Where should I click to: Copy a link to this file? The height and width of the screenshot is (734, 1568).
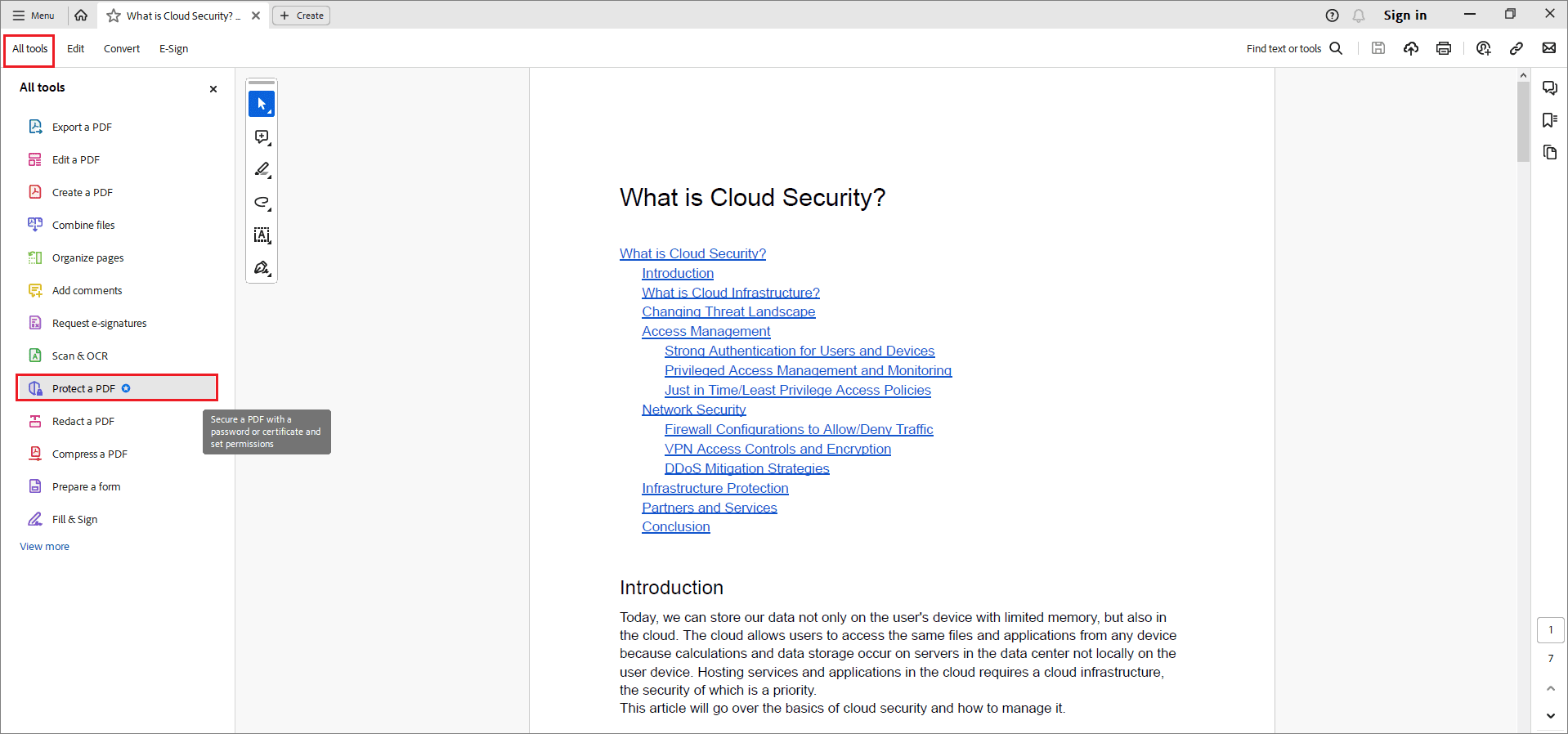point(1516,48)
